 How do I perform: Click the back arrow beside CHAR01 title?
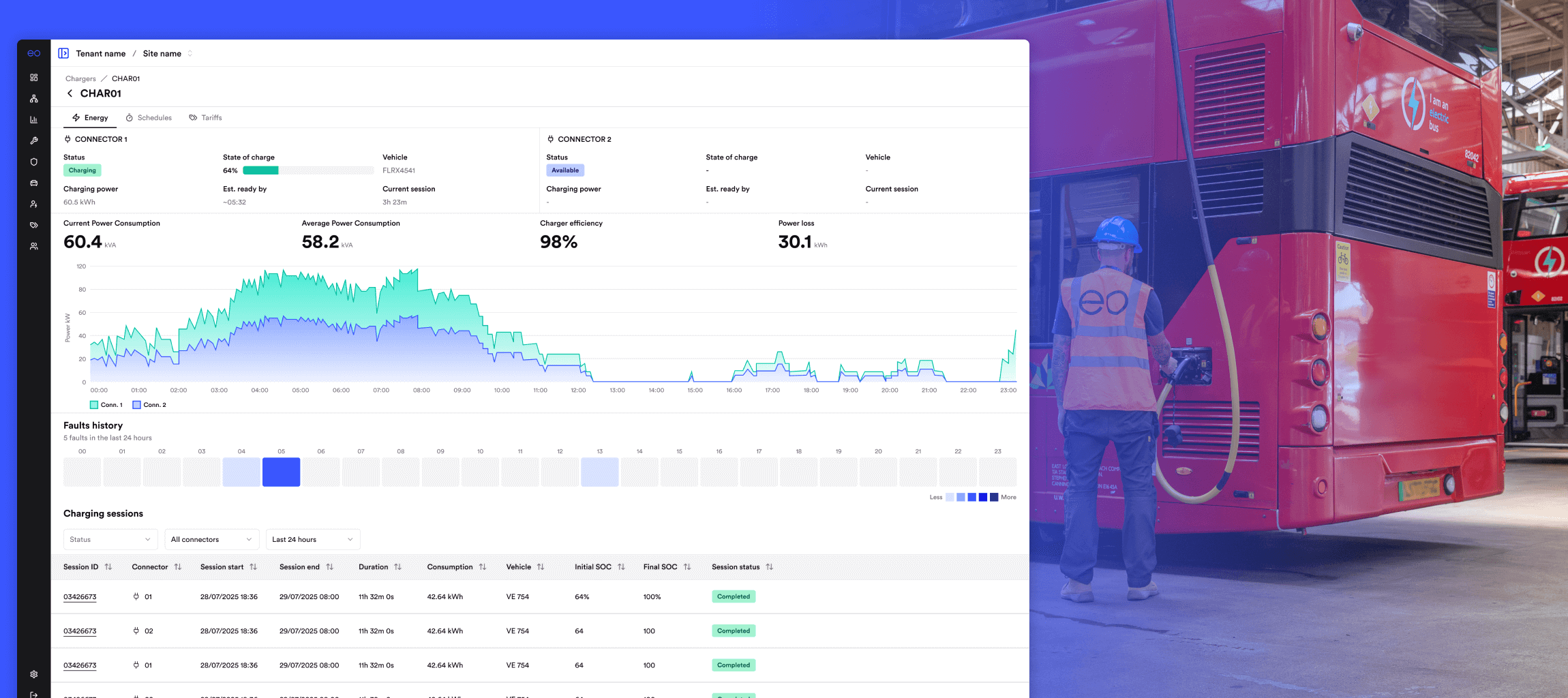[x=70, y=93]
